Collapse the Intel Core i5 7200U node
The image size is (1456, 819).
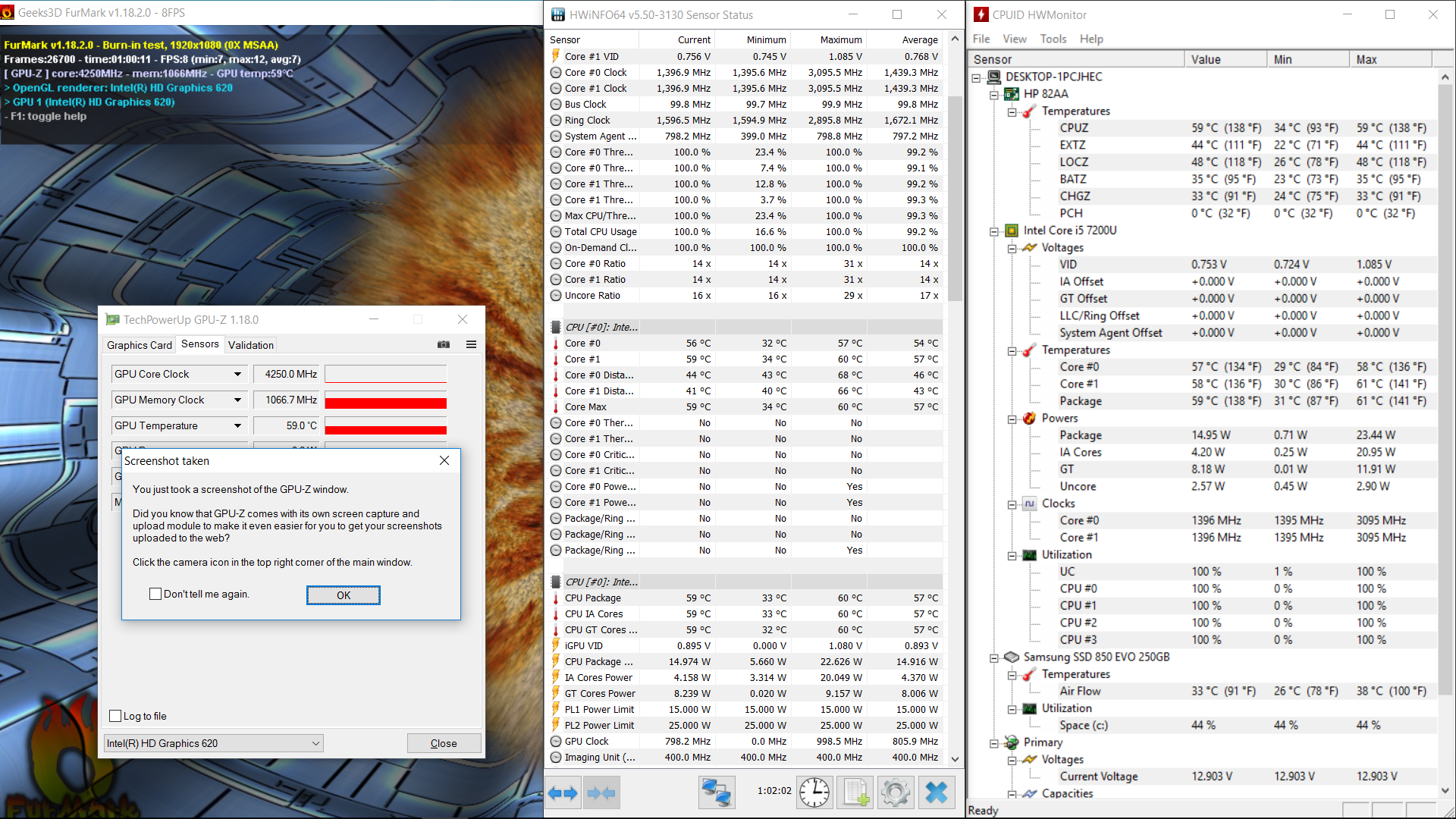pyautogui.click(x=994, y=231)
